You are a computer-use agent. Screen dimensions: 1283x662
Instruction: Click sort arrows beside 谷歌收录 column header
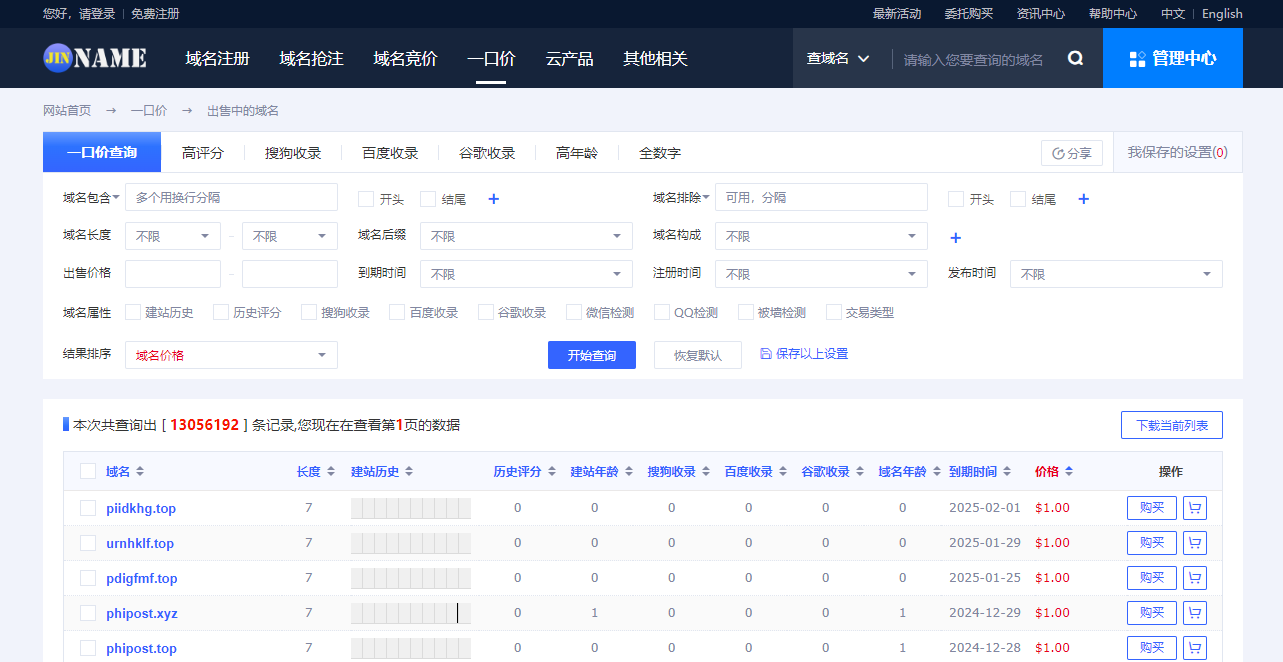859,472
